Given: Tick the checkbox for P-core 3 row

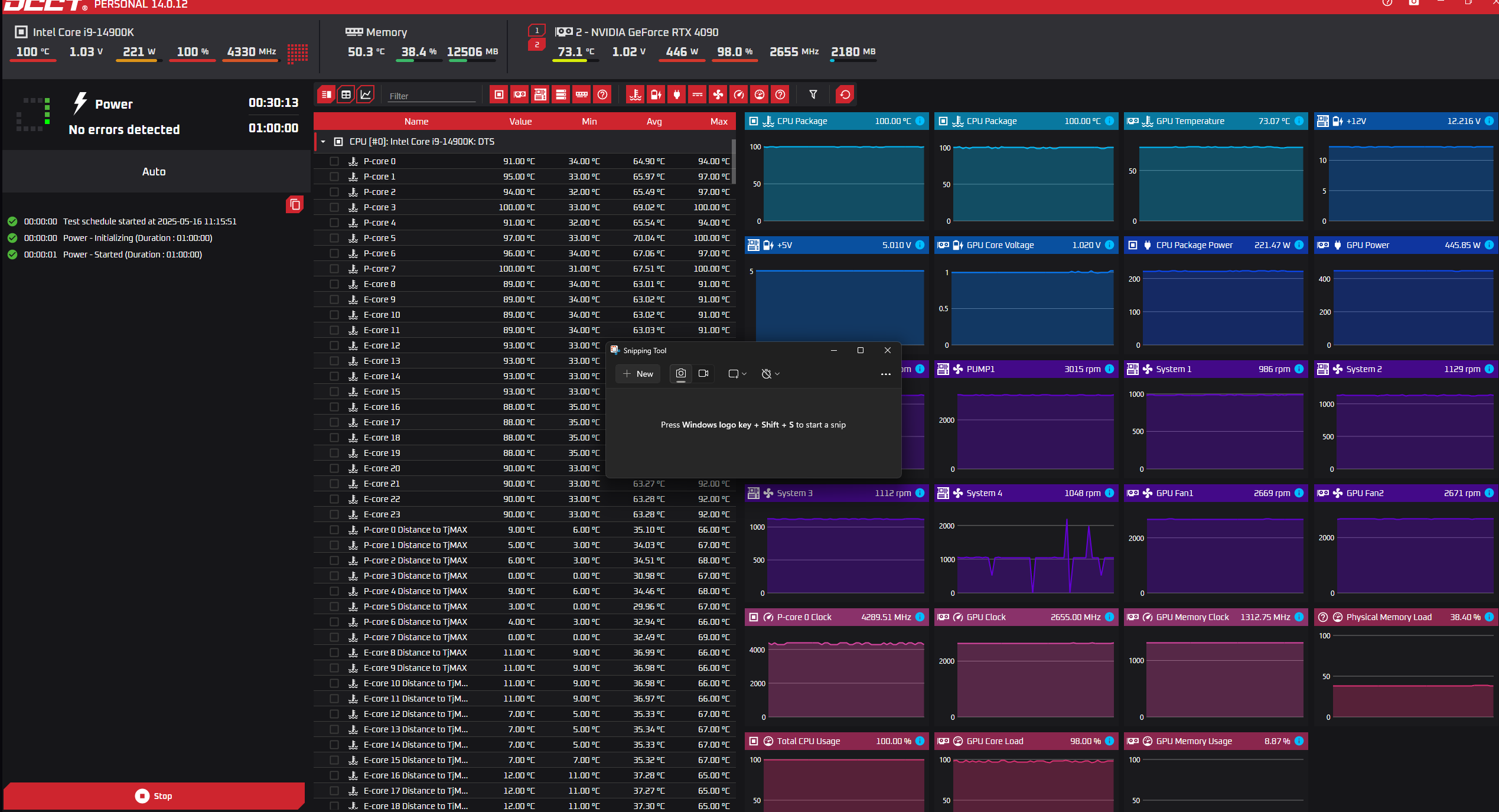Looking at the screenshot, I should click(334, 207).
